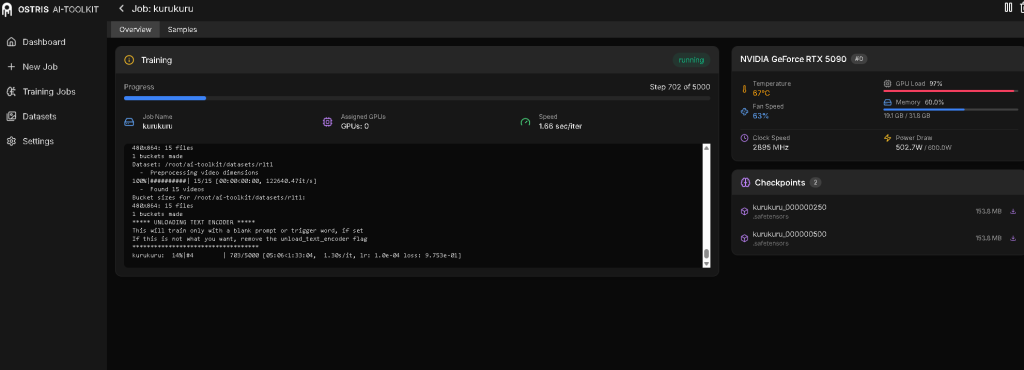
Task: Click the 153.8 MB size of kurukuru_000000250
Action: [x=988, y=211]
